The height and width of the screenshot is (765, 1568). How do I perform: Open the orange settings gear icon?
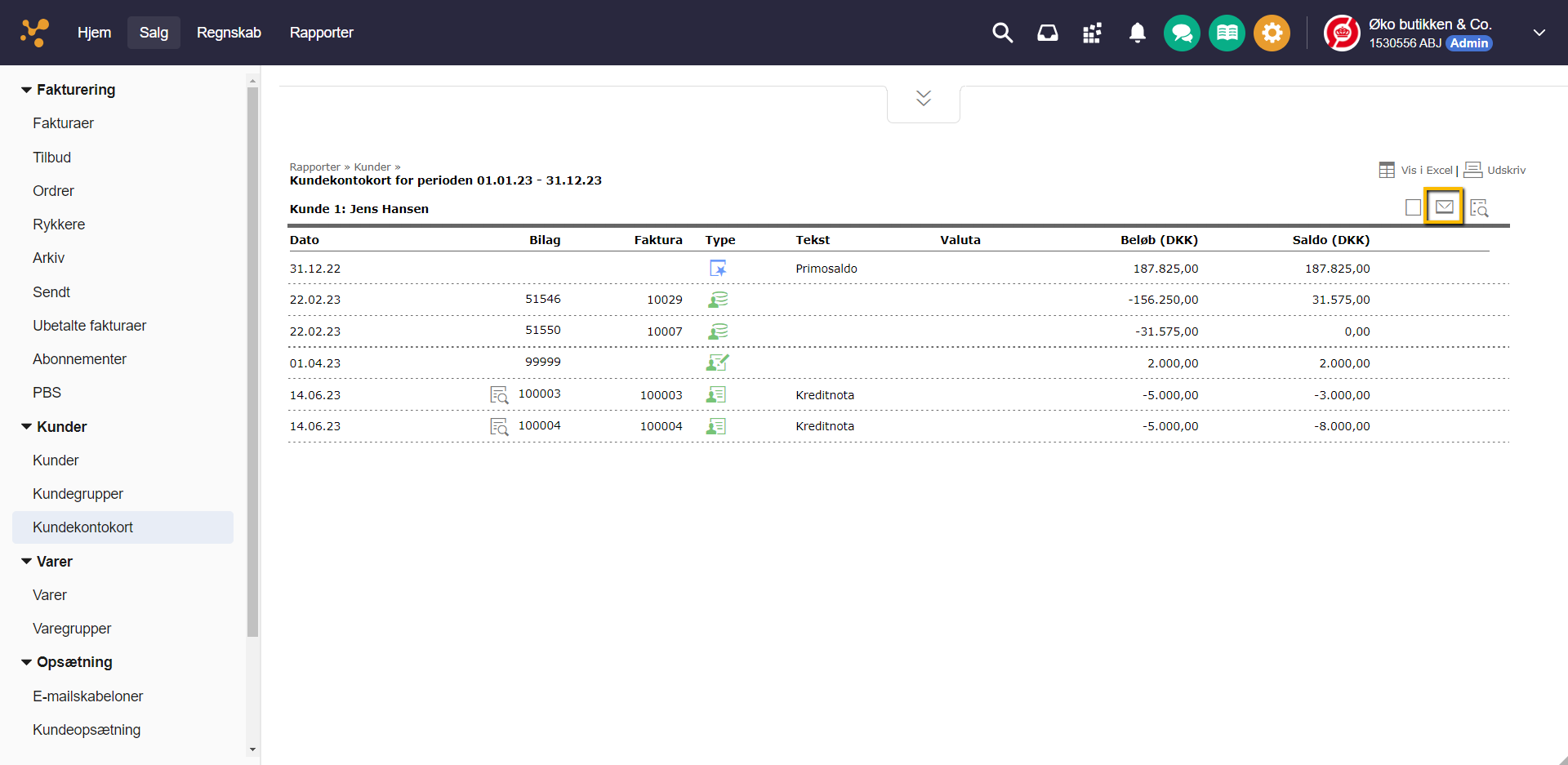click(x=1272, y=33)
